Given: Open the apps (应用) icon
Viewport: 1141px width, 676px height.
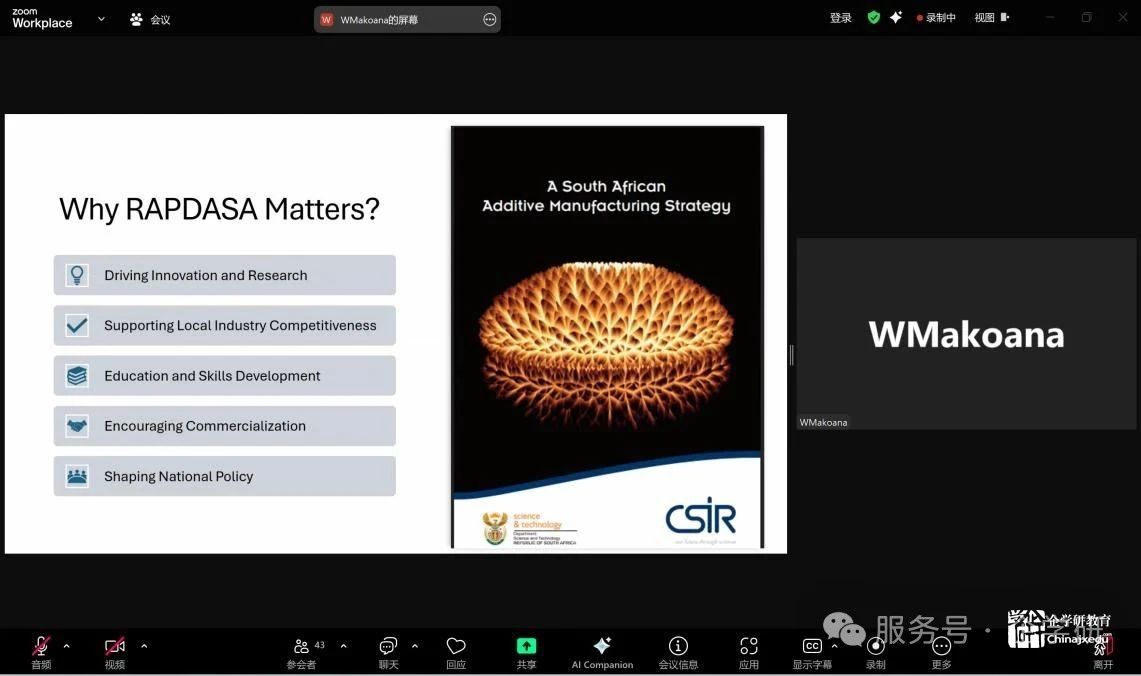Looking at the screenshot, I should 749,652.
